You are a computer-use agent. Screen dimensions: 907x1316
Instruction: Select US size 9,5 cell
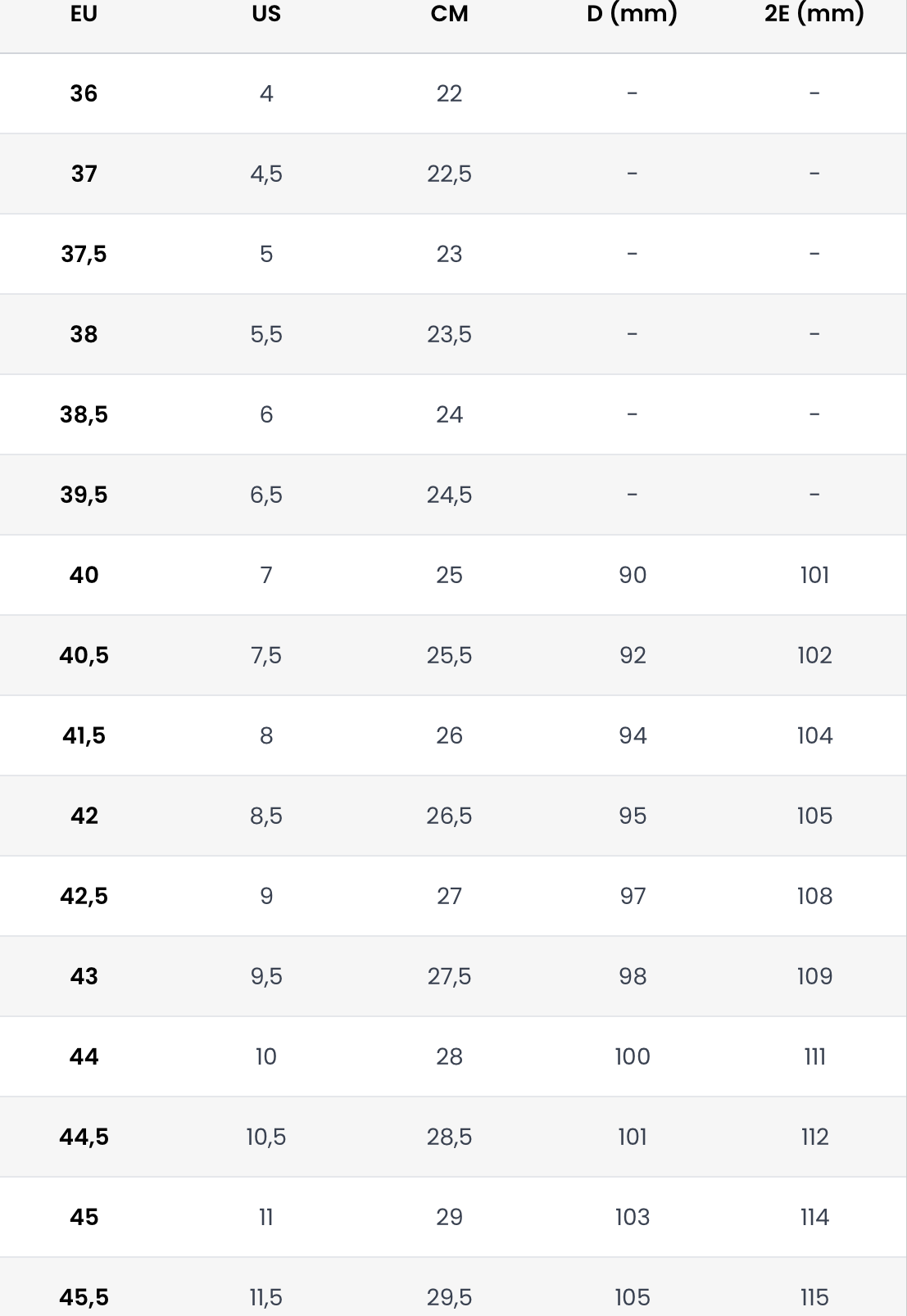[x=266, y=976]
